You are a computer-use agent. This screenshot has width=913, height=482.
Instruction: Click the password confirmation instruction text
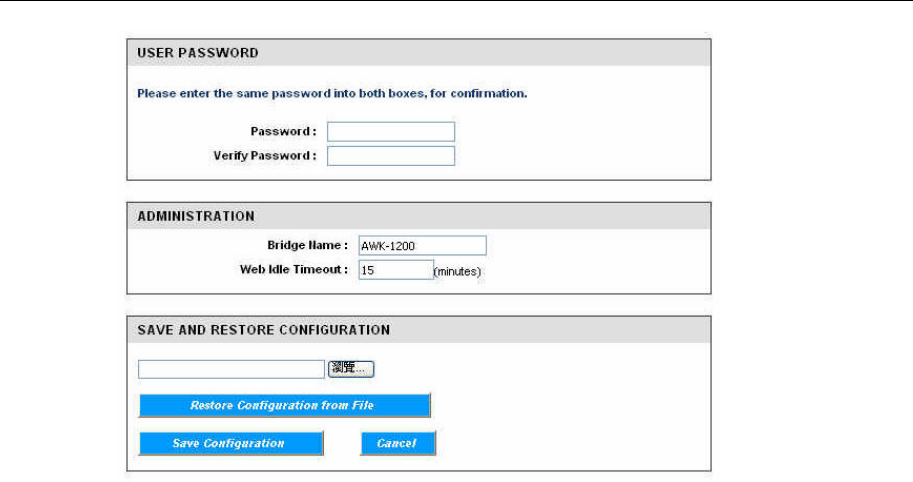tap(331, 94)
